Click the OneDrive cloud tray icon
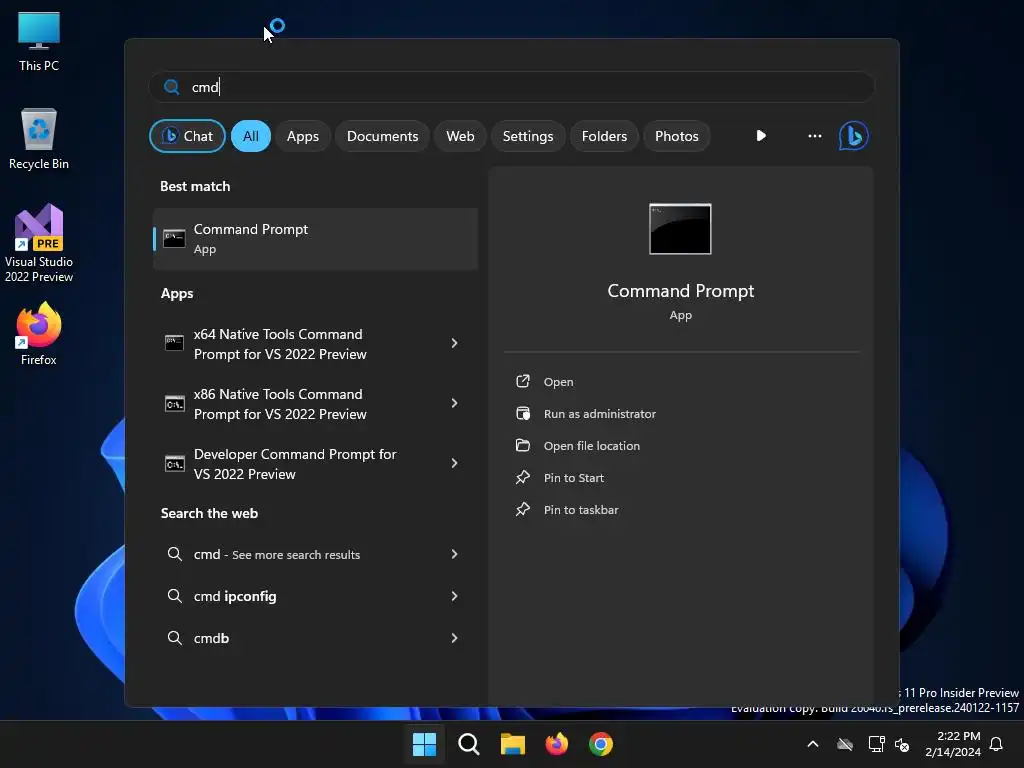 click(845, 744)
